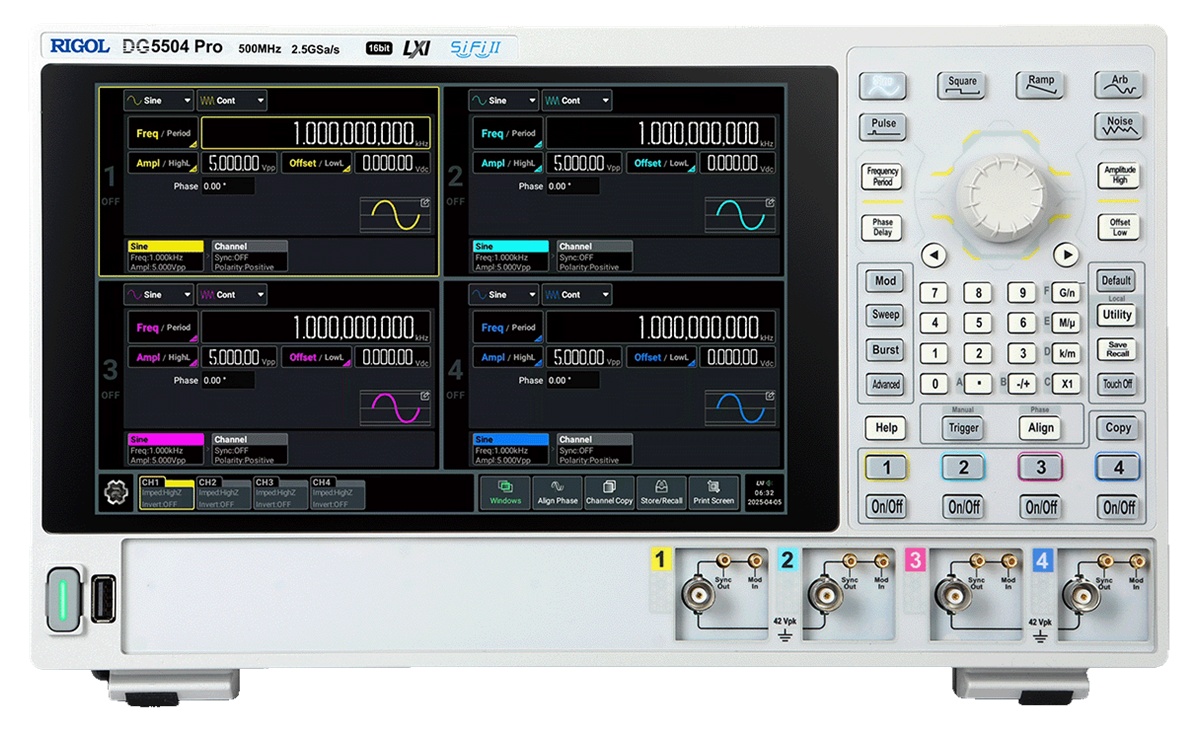Select the magenta channel 3 key
Screen dimensions: 1200x735
pyautogui.click(x=1041, y=467)
